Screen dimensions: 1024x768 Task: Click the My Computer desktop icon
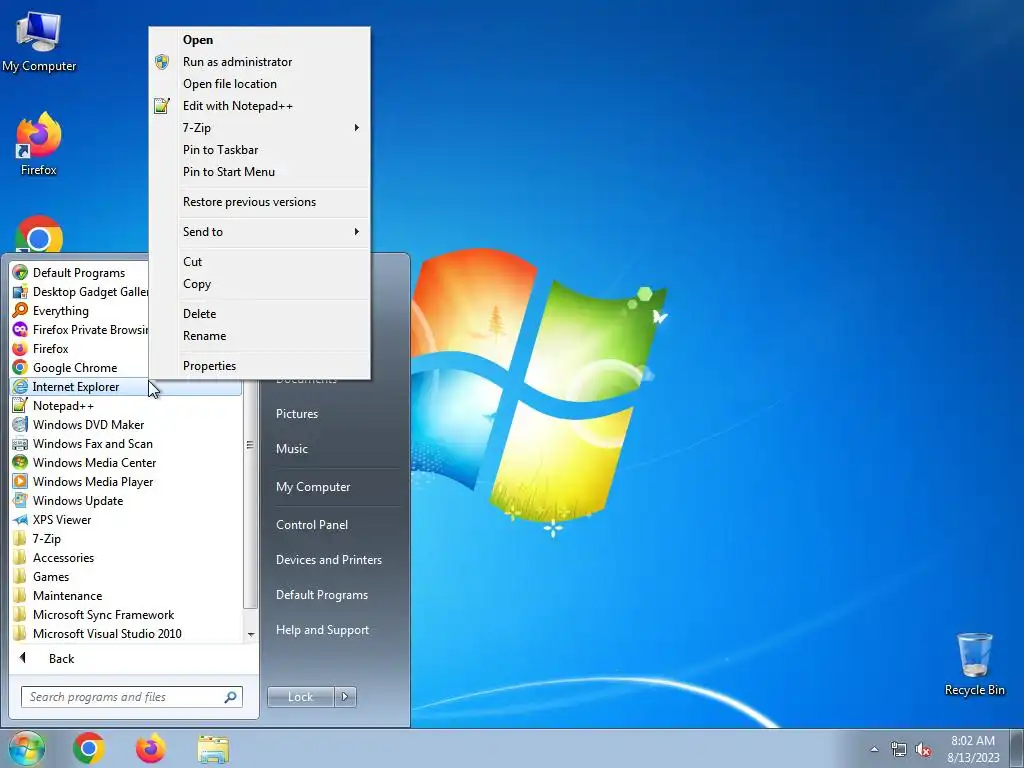(39, 42)
